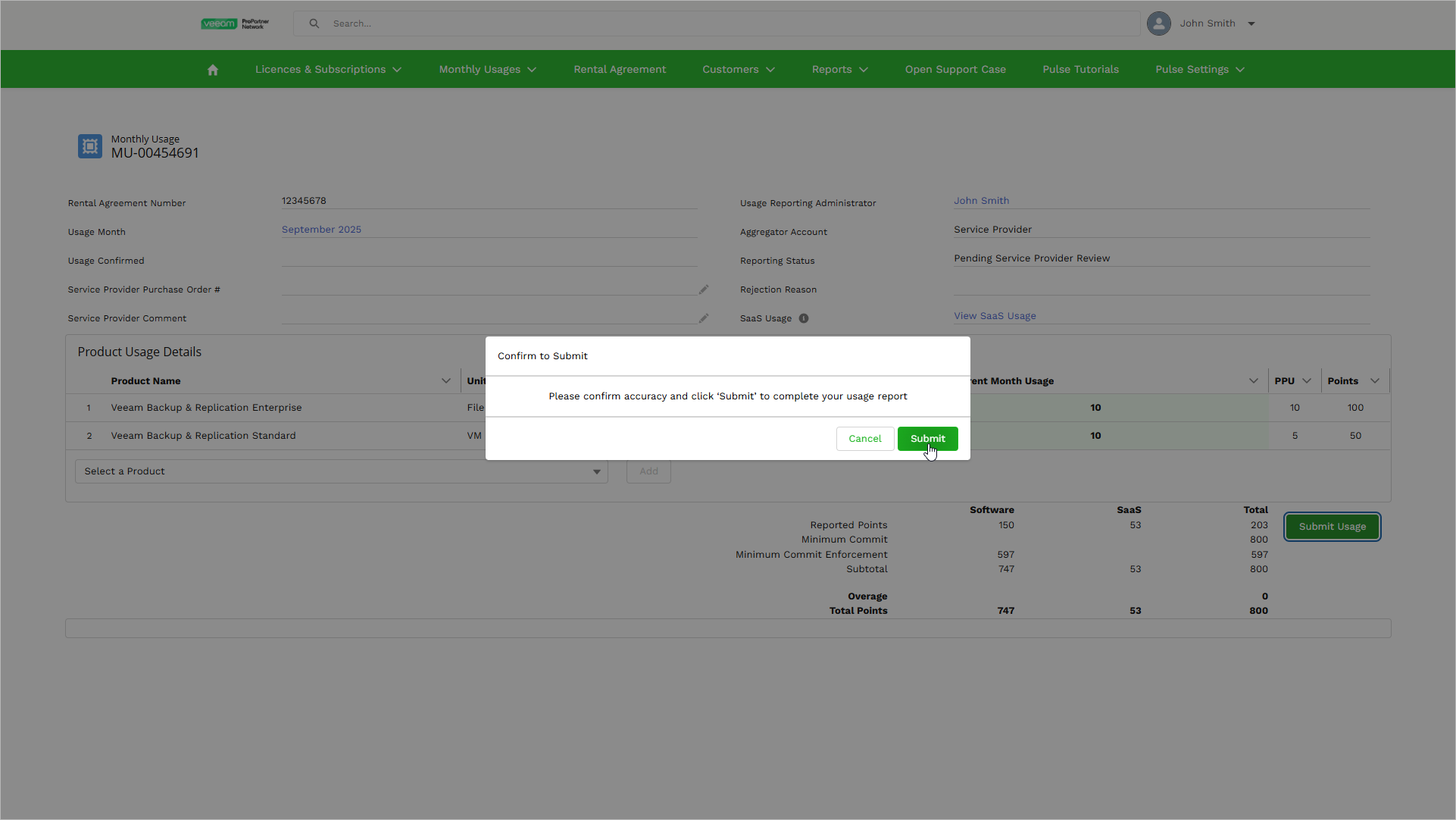Cancel the Confirm to Submit dialog
The width and height of the screenshot is (1456, 820).
pyautogui.click(x=864, y=439)
